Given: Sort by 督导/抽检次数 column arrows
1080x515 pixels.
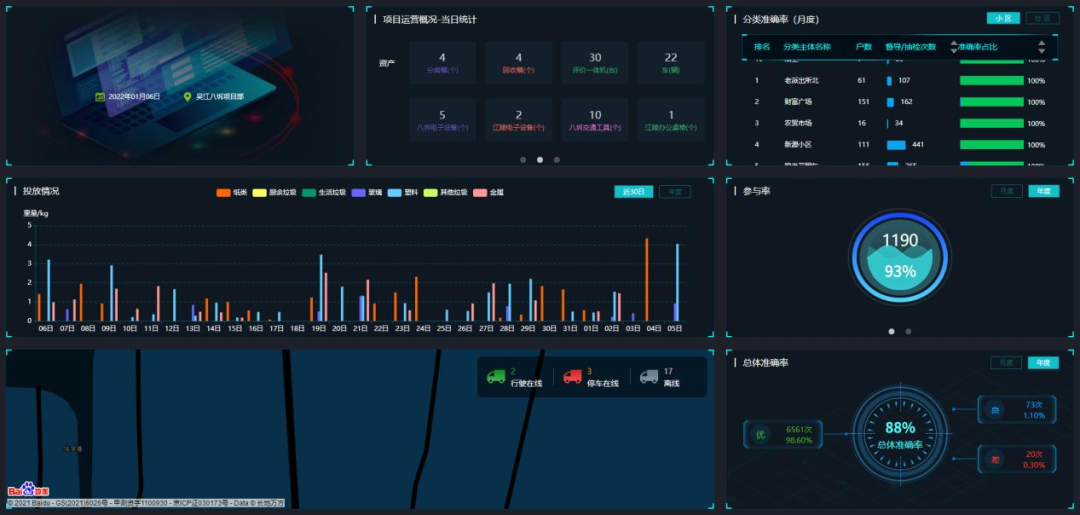Looking at the screenshot, I should [954, 47].
